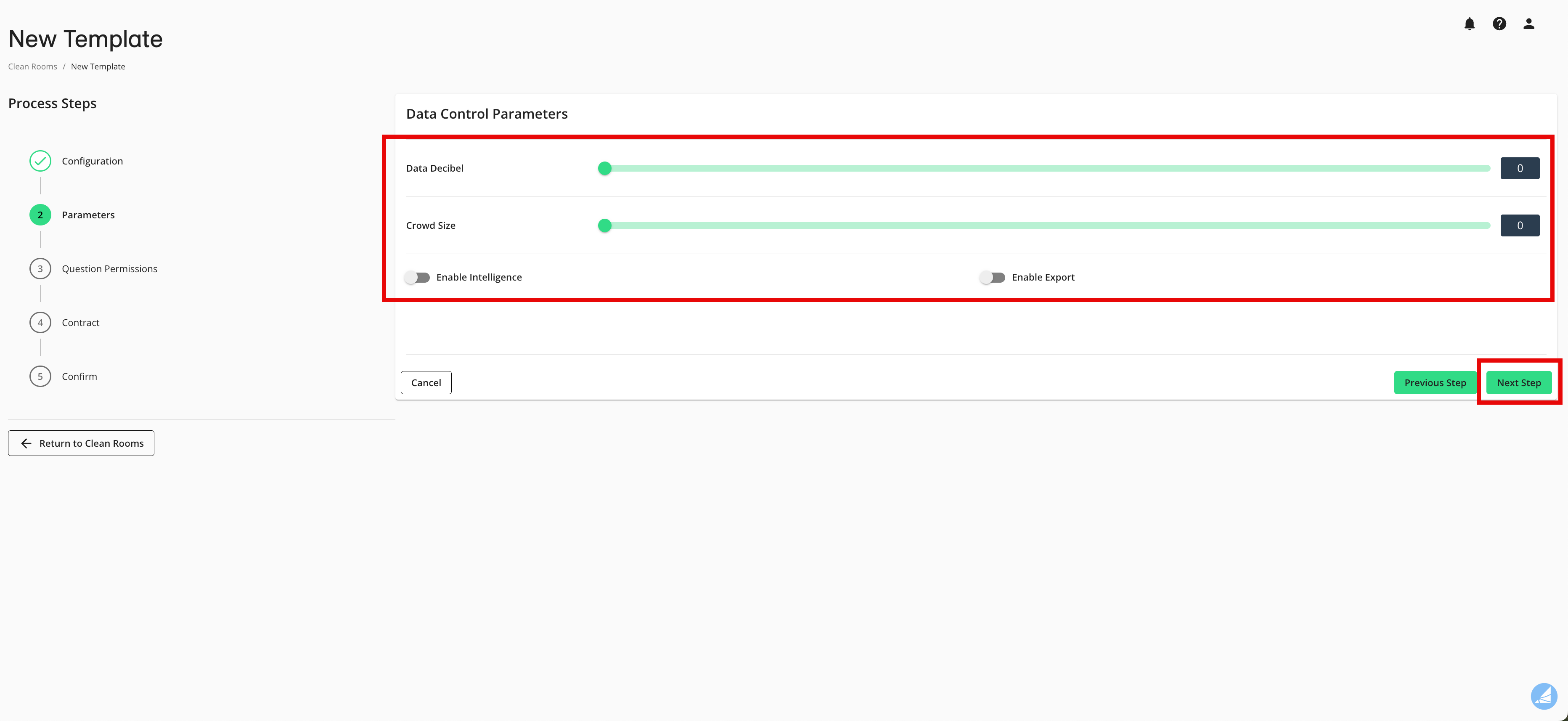Click the back arrow in Return to Clean Rooms
Image resolution: width=1568 pixels, height=721 pixels.
coord(26,443)
